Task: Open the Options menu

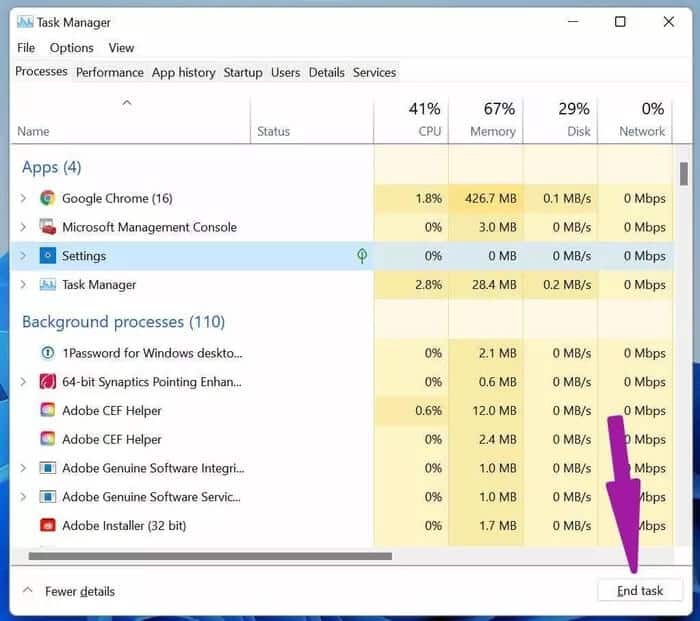Action: pyautogui.click(x=71, y=48)
